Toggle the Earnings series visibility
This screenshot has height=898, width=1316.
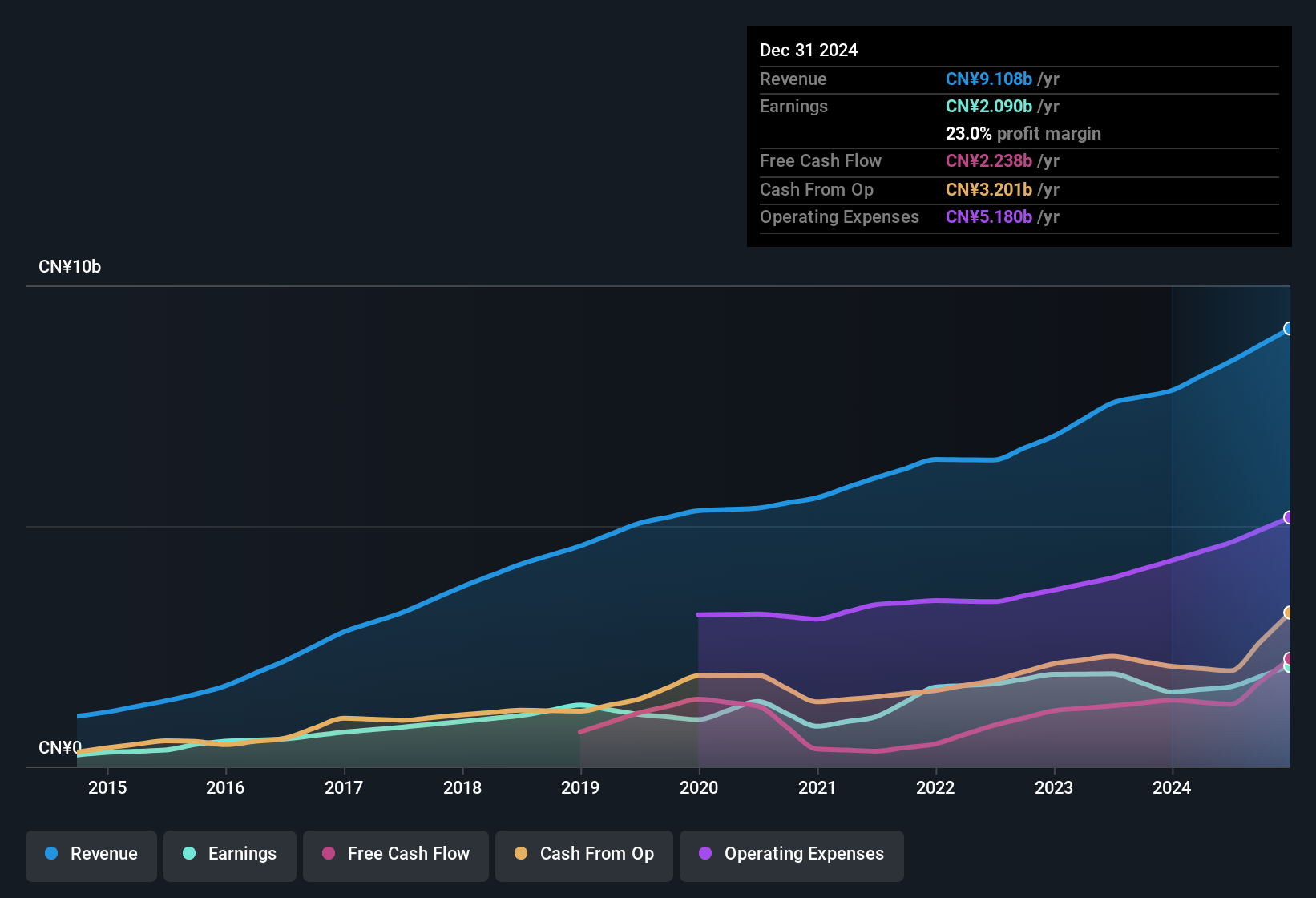[229, 854]
